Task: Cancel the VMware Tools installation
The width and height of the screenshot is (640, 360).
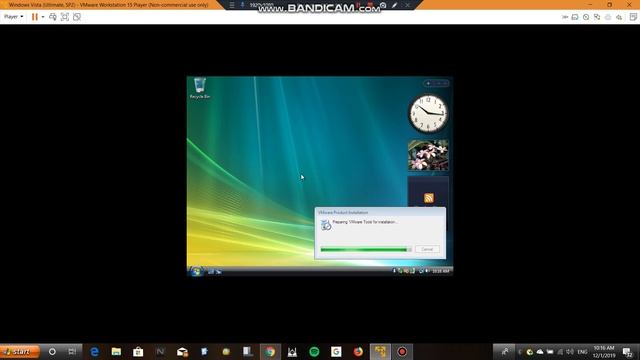Action: pyautogui.click(x=427, y=249)
